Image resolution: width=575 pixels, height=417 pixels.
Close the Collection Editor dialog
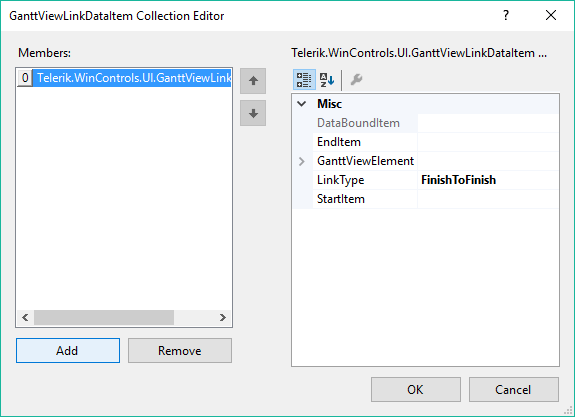[x=550, y=15]
